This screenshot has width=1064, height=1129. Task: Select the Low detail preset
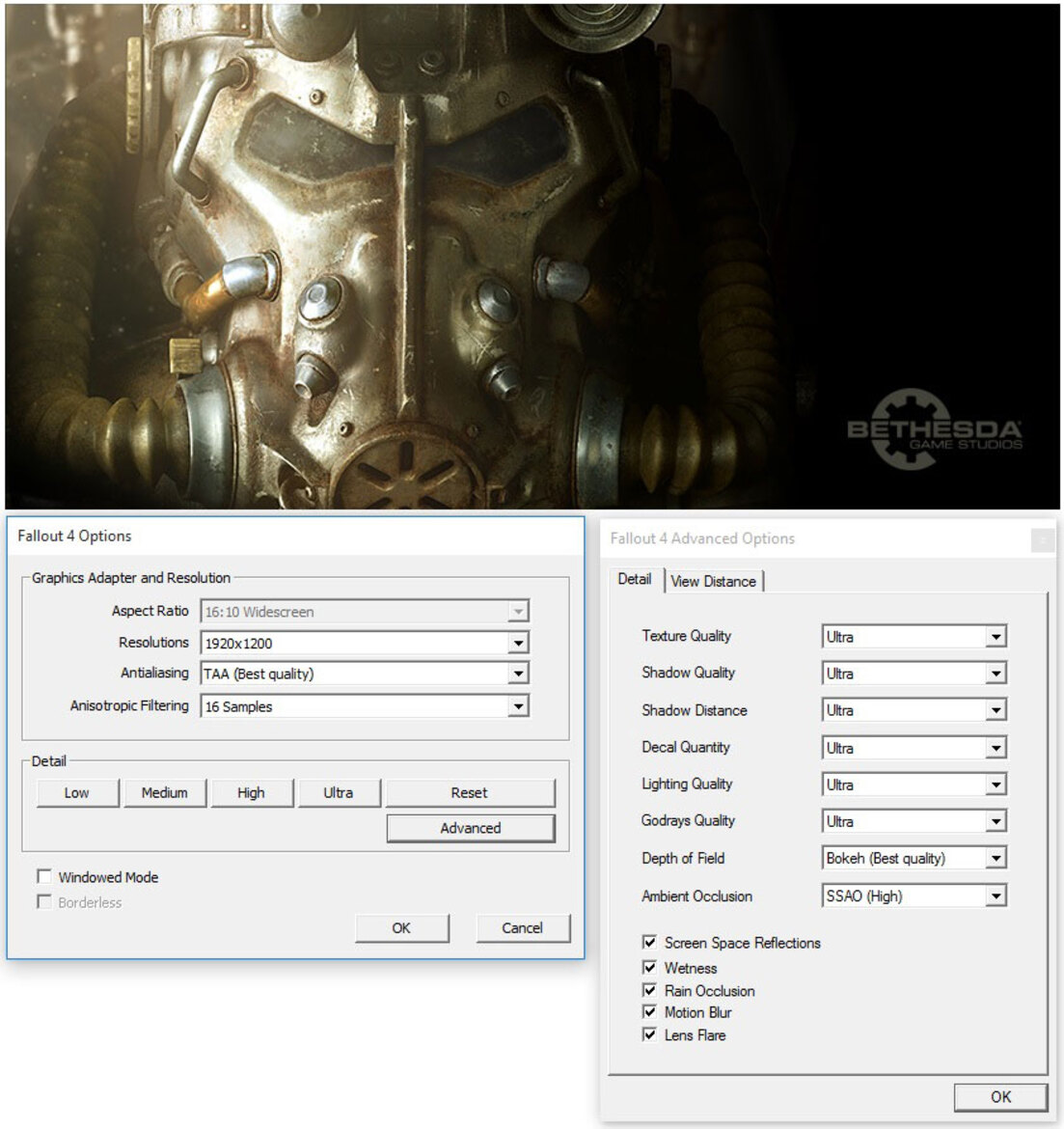pos(77,793)
